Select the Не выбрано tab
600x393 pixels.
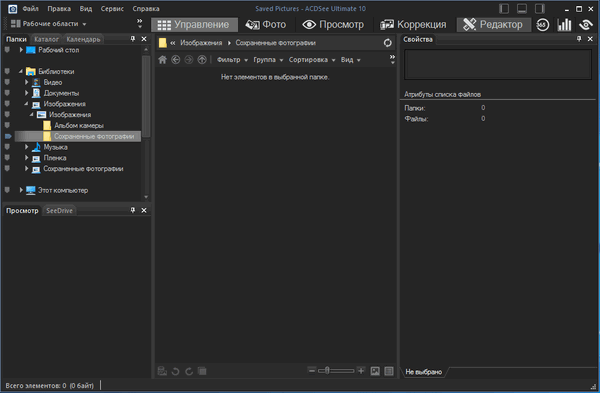(x=424, y=372)
